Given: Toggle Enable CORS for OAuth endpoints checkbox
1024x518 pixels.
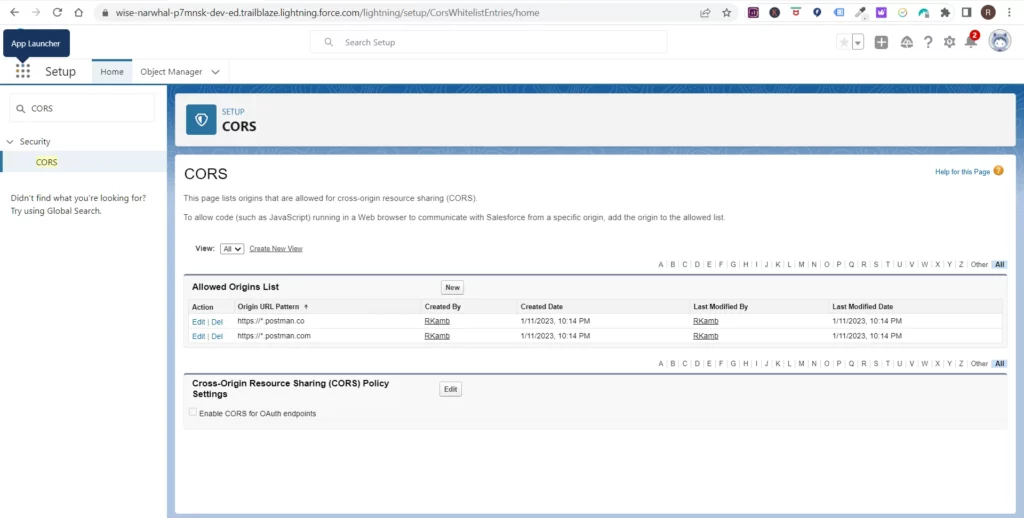Looking at the screenshot, I should point(193,412).
